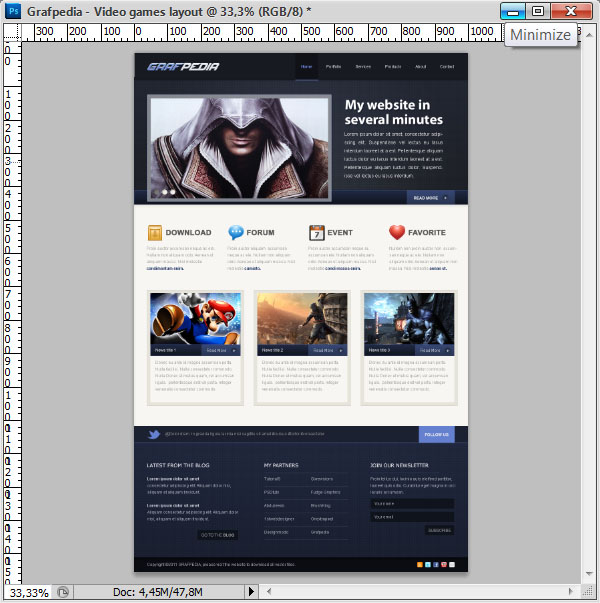Click the horizontal scrollbar right arrow

point(571,591)
